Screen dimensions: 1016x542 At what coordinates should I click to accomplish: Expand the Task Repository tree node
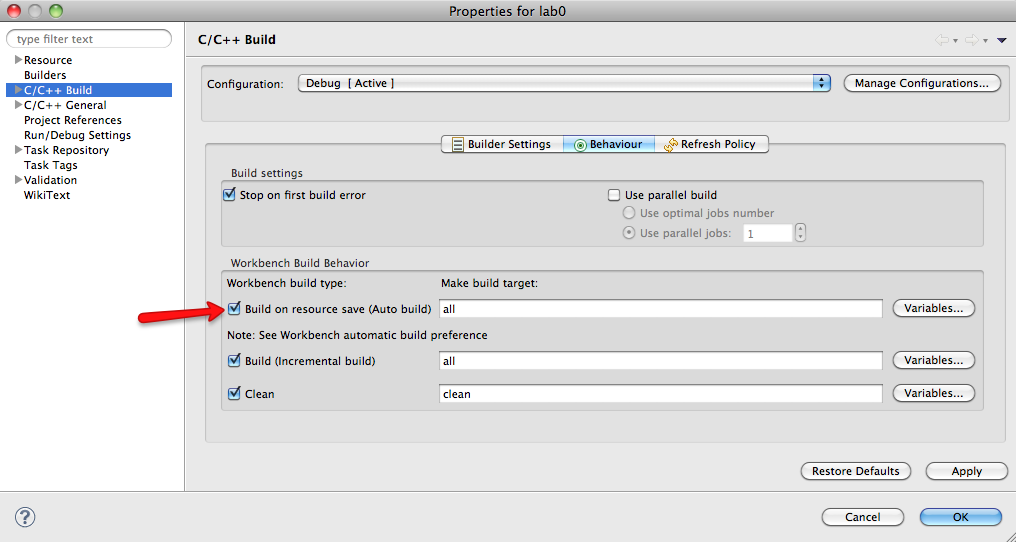[18, 150]
